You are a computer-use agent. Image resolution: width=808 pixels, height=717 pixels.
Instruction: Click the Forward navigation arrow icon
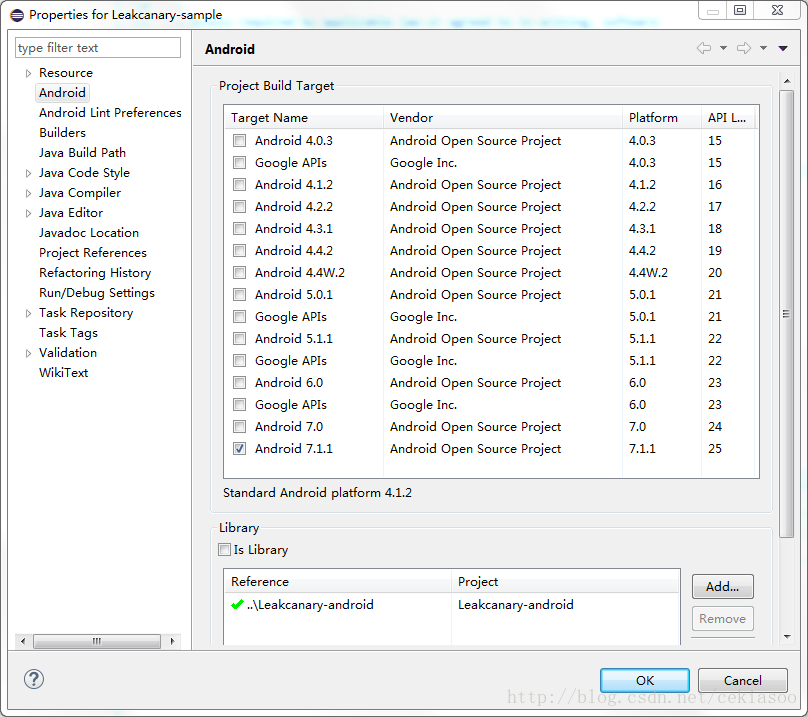[744, 48]
